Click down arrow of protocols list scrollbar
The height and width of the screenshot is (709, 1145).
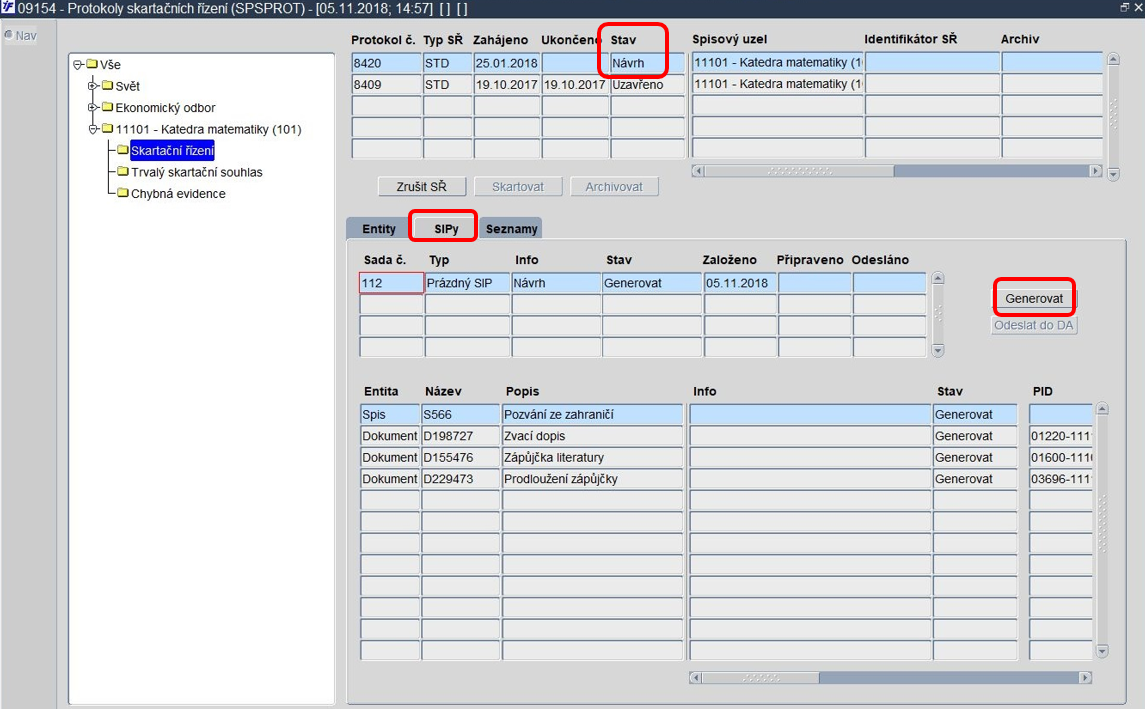[1113, 175]
